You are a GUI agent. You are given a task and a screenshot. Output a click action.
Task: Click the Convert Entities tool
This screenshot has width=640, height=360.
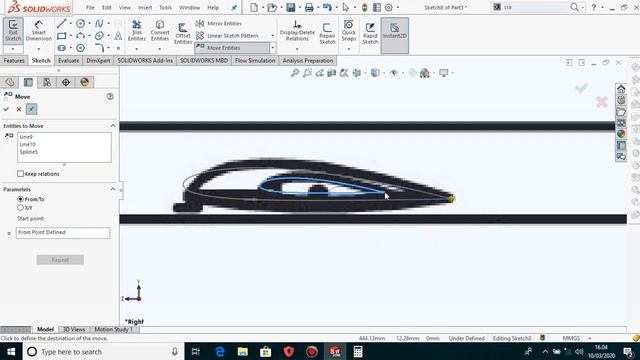pyautogui.click(x=160, y=31)
